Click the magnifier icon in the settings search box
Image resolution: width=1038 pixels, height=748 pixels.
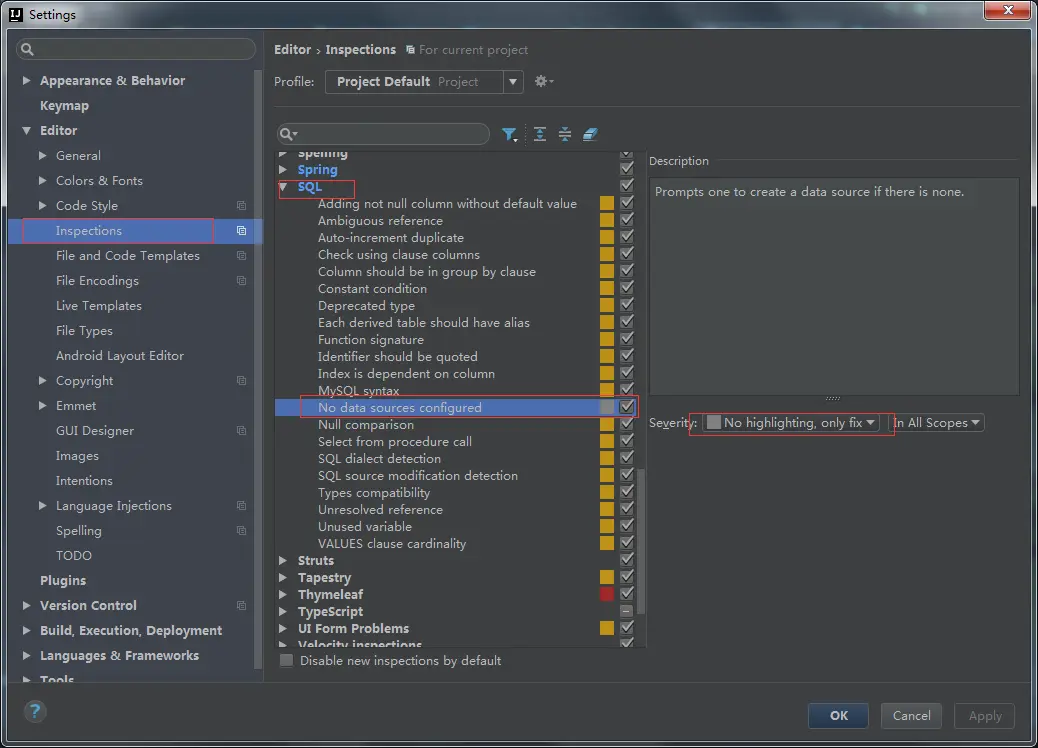(x=27, y=49)
